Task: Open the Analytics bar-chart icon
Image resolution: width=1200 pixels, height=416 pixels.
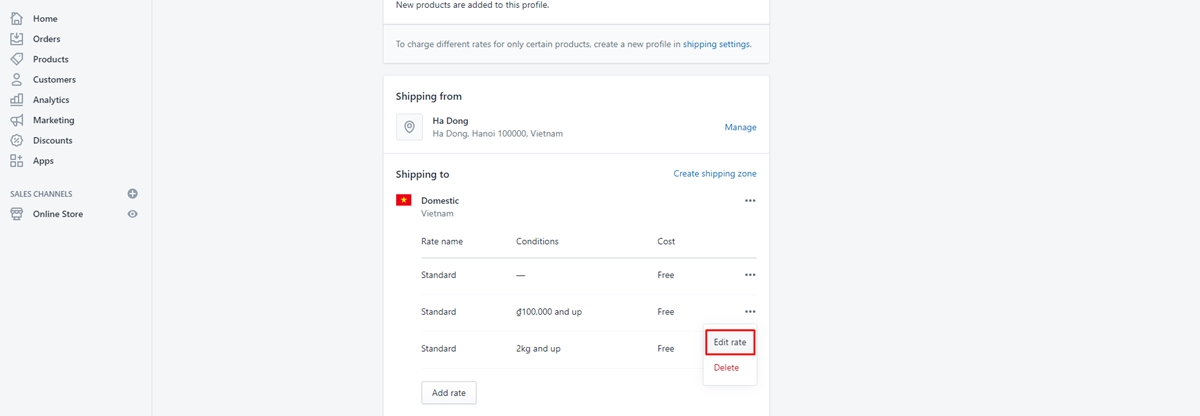Action: tap(17, 100)
